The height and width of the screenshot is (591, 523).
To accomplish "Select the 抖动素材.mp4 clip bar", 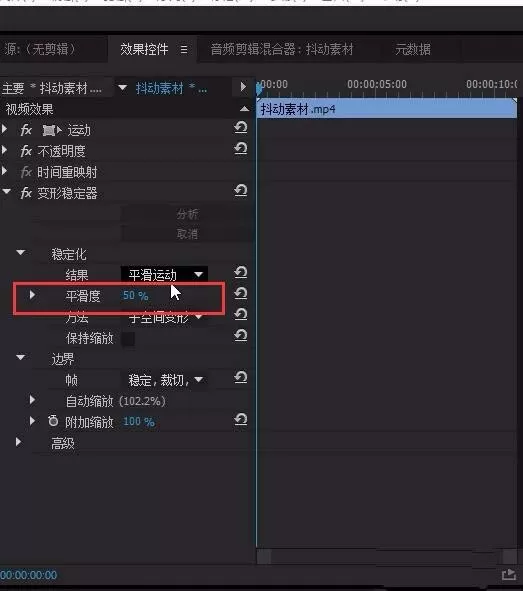I will point(387,109).
